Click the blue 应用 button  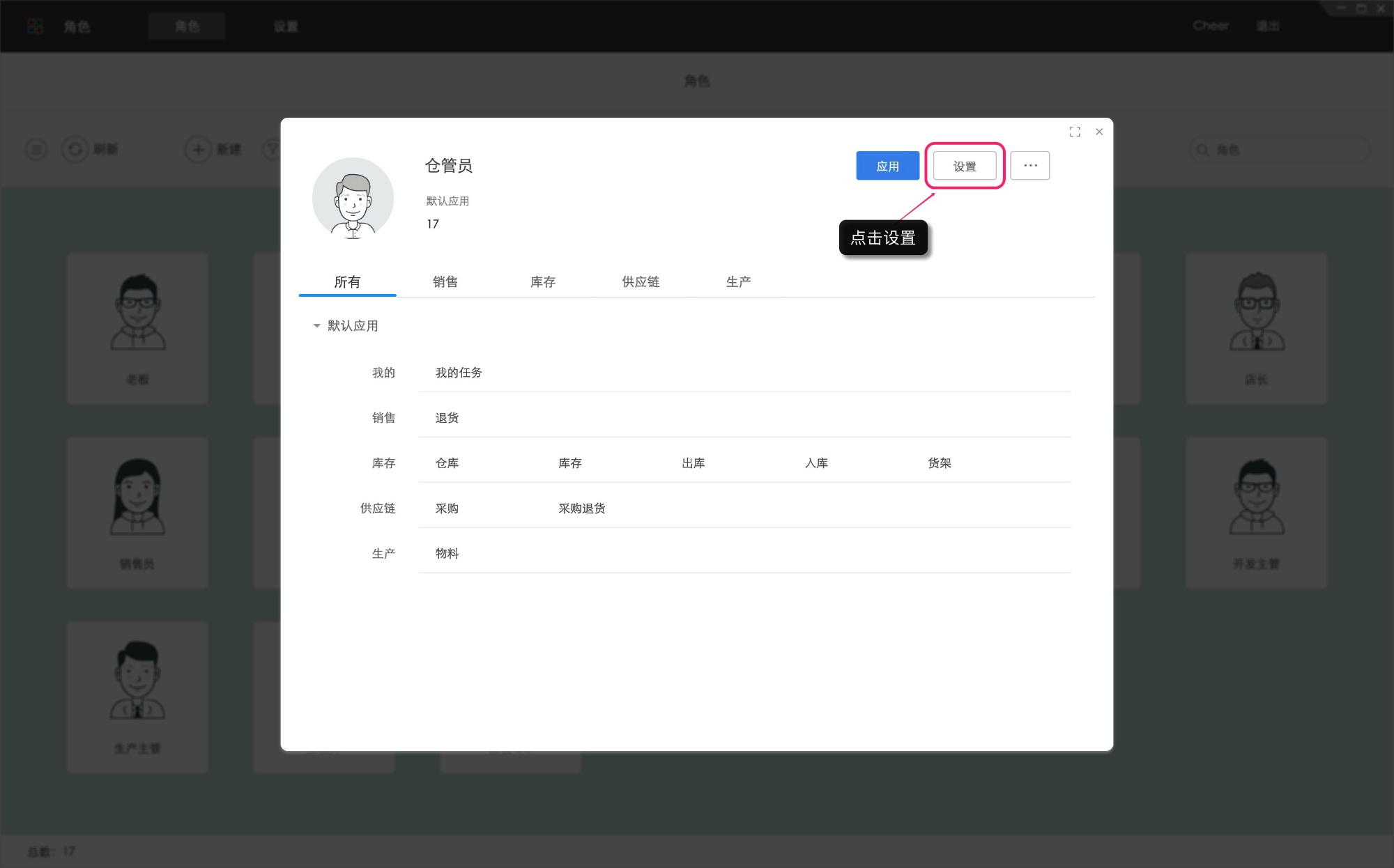(x=887, y=166)
